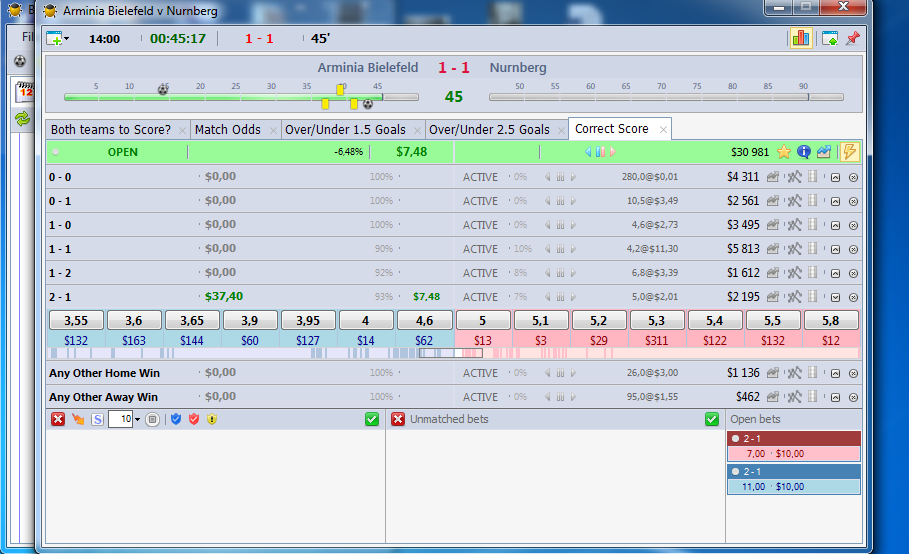Toggle the S stake icon in bet panel

tap(97, 419)
